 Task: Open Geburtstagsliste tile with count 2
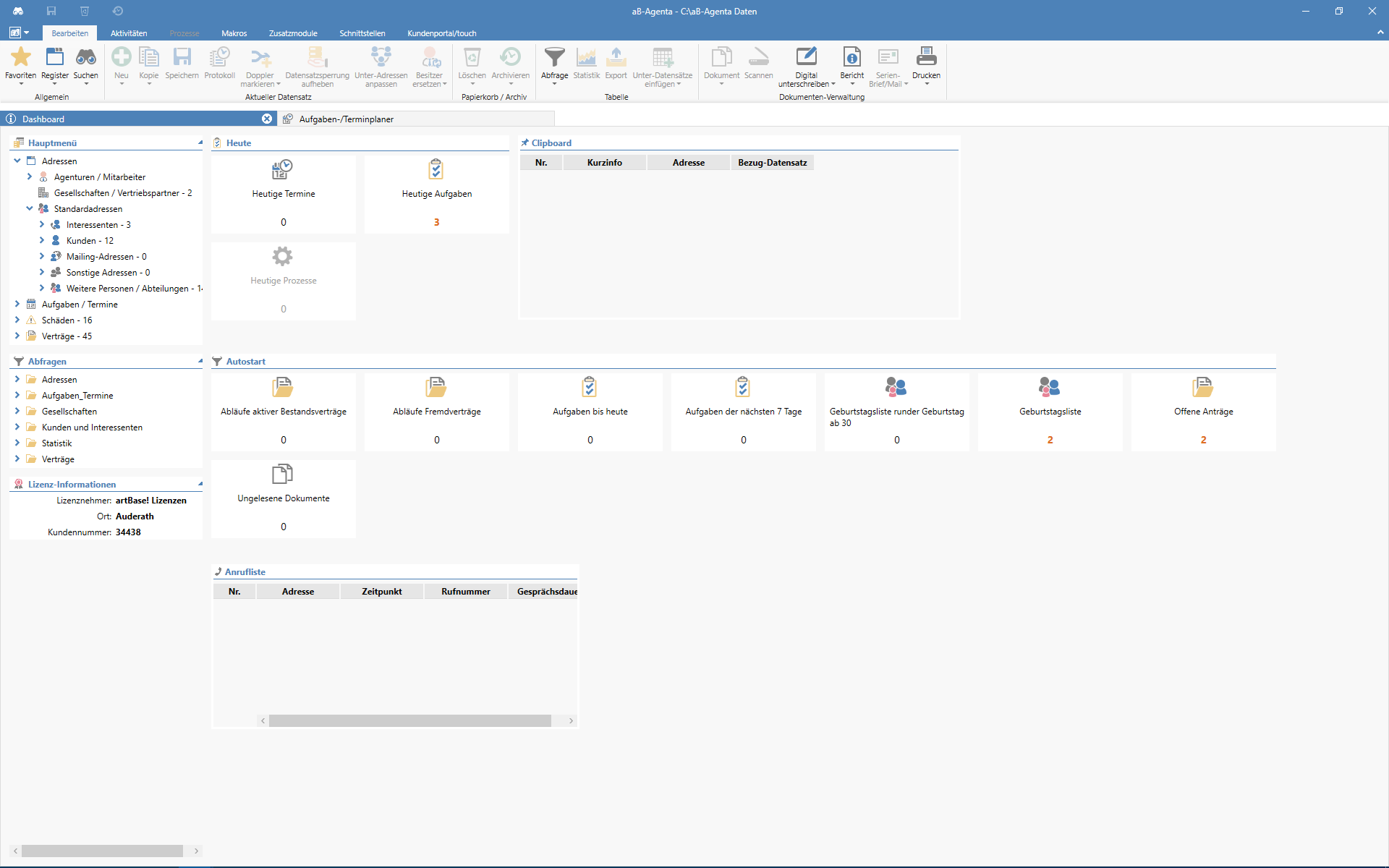click(1050, 412)
